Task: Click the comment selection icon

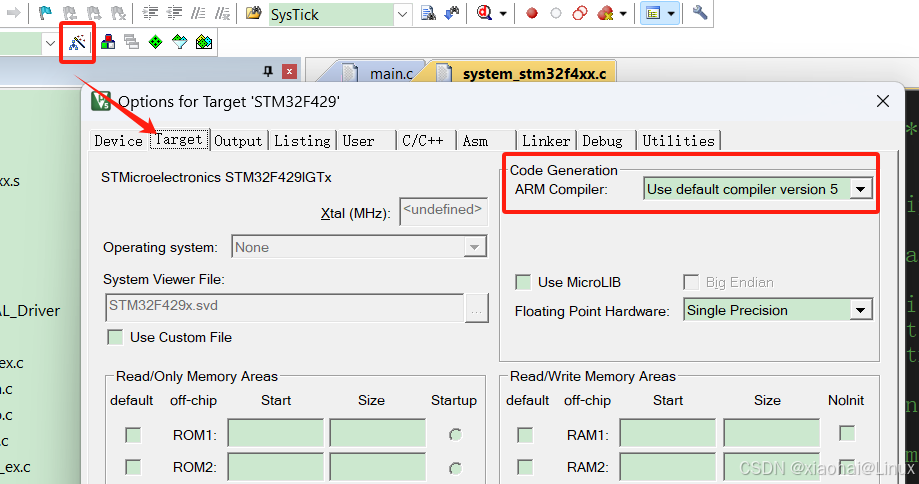Action: pyautogui.click(x=198, y=13)
